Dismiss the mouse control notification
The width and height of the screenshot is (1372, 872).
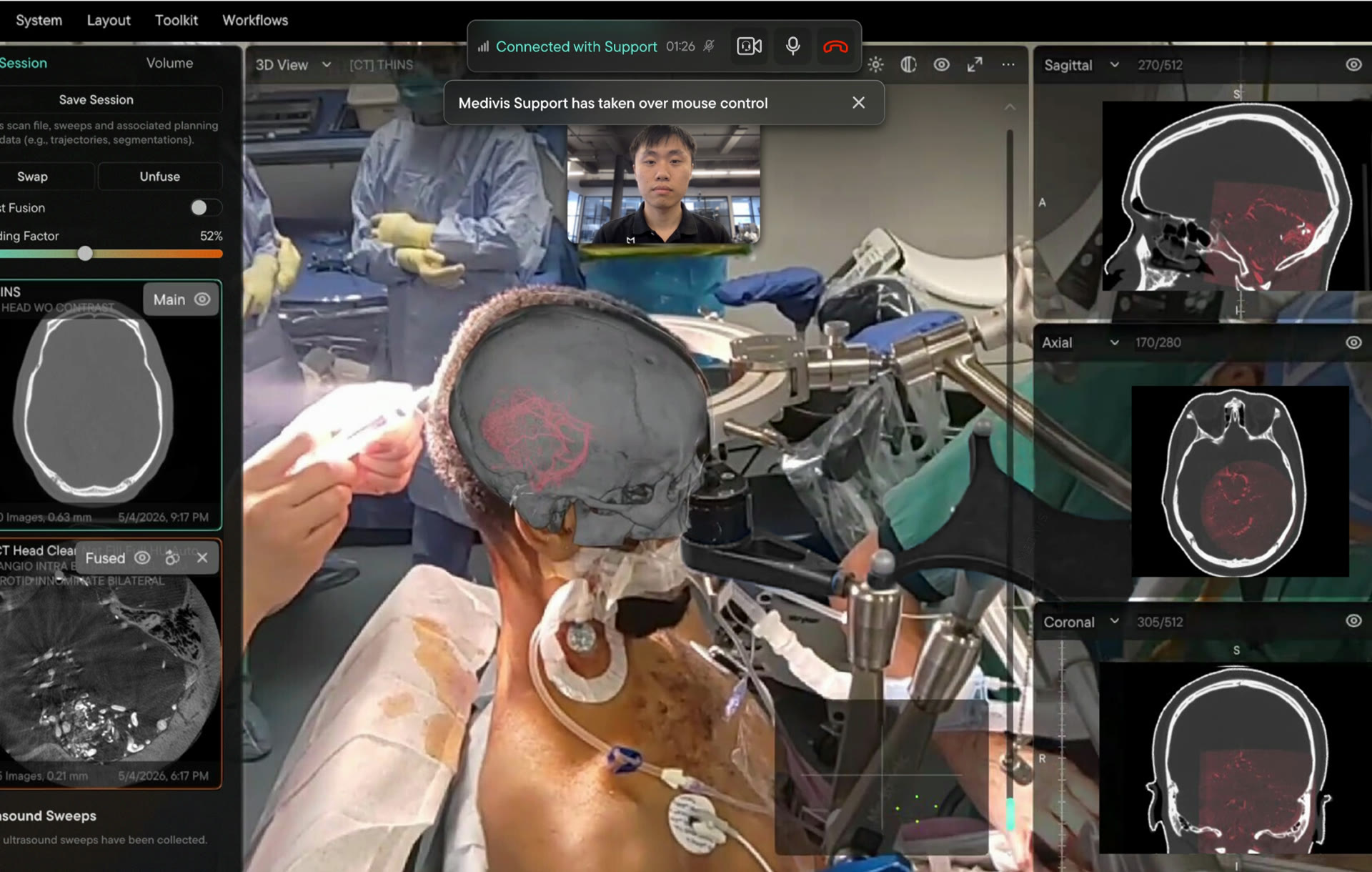(858, 103)
